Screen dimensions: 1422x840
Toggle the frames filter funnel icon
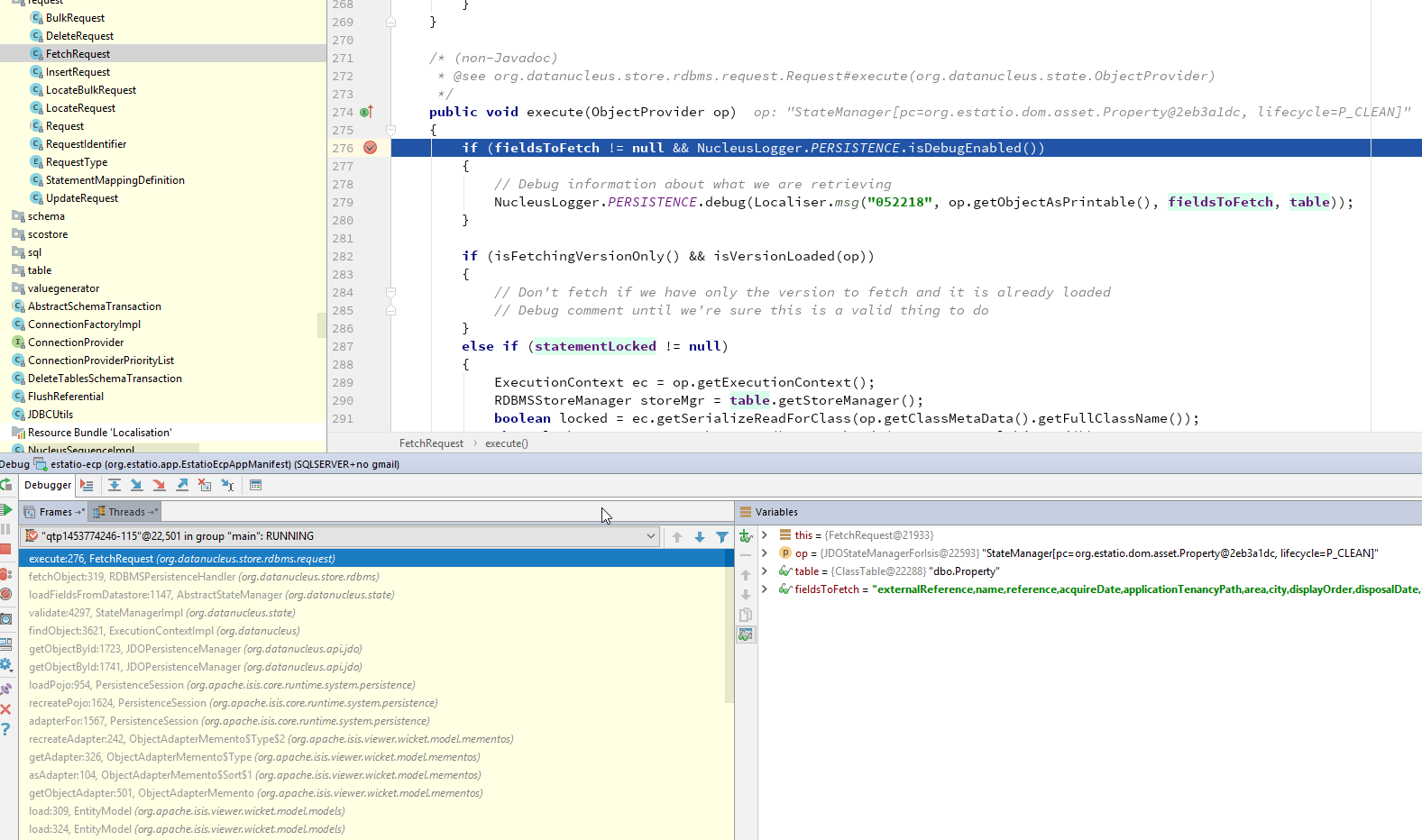click(722, 537)
